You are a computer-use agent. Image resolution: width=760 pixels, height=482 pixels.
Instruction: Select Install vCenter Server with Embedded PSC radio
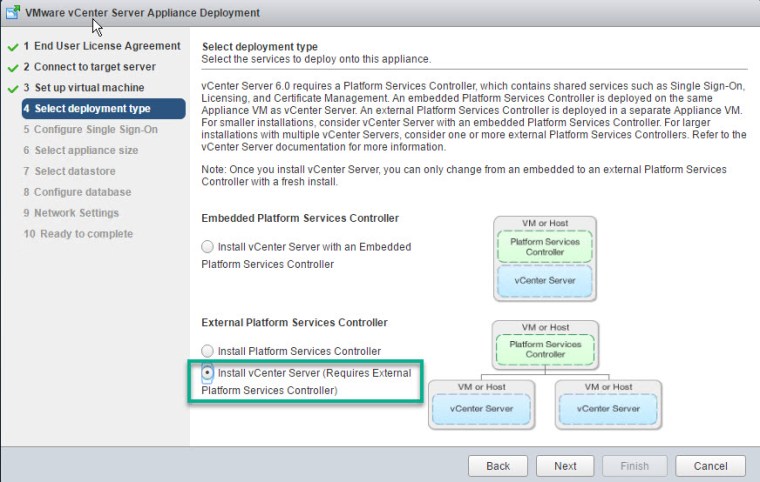point(208,247)
